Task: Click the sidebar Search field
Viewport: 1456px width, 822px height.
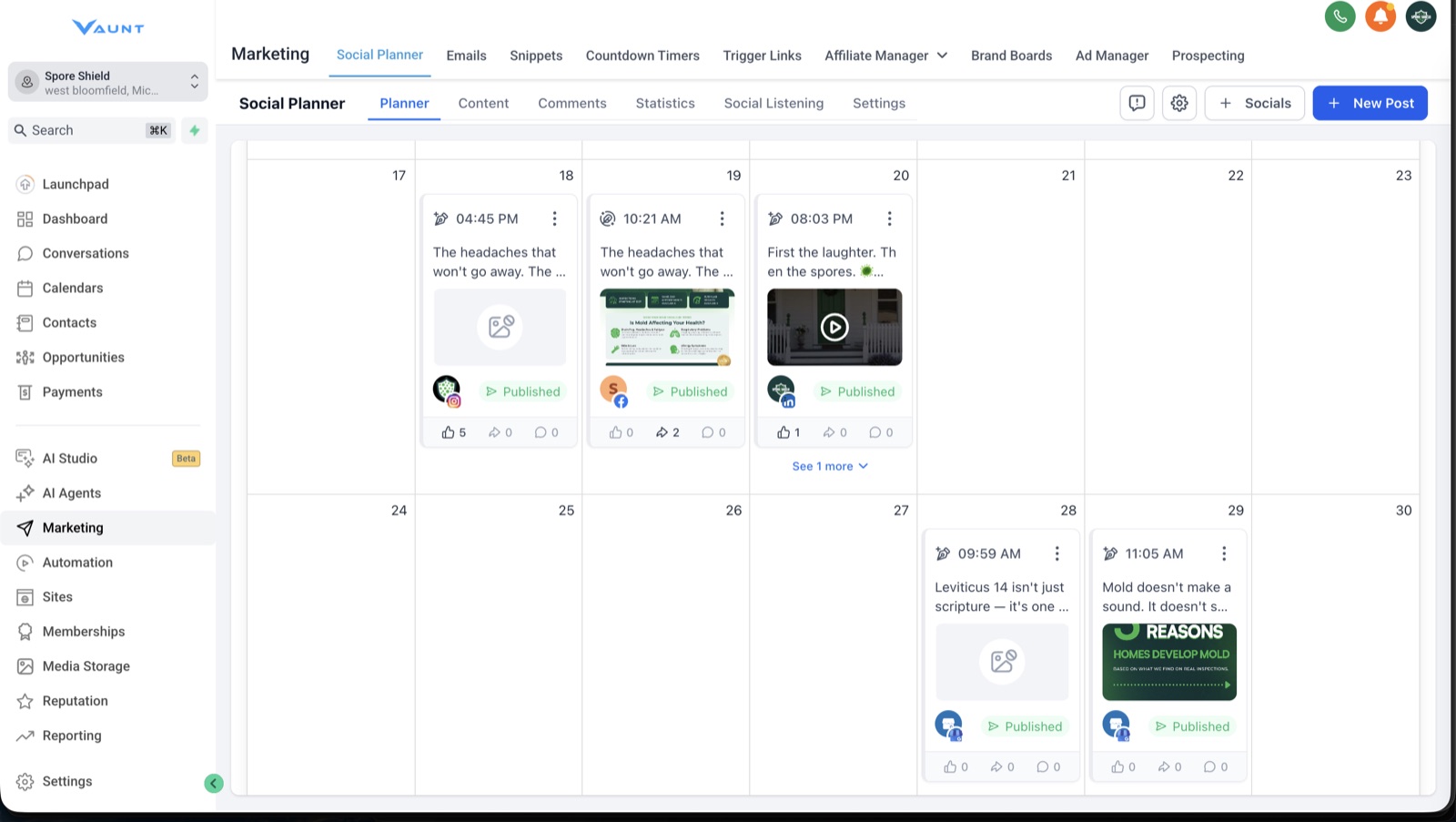Action: [x=91, y=130]
